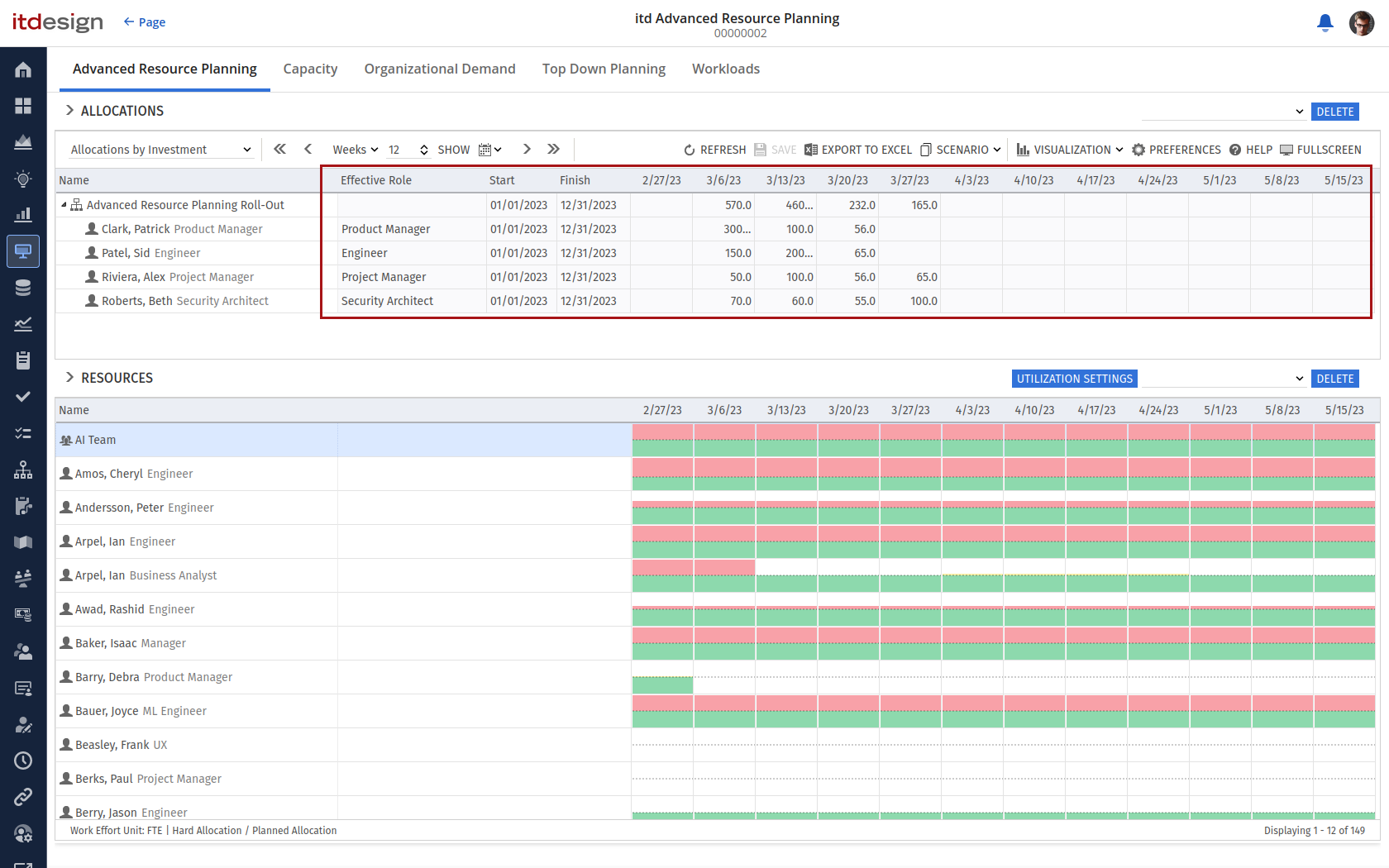Switch to Organizational Demand tab
This screenshot has width=1389, height=868.
(x=440, y=69)
